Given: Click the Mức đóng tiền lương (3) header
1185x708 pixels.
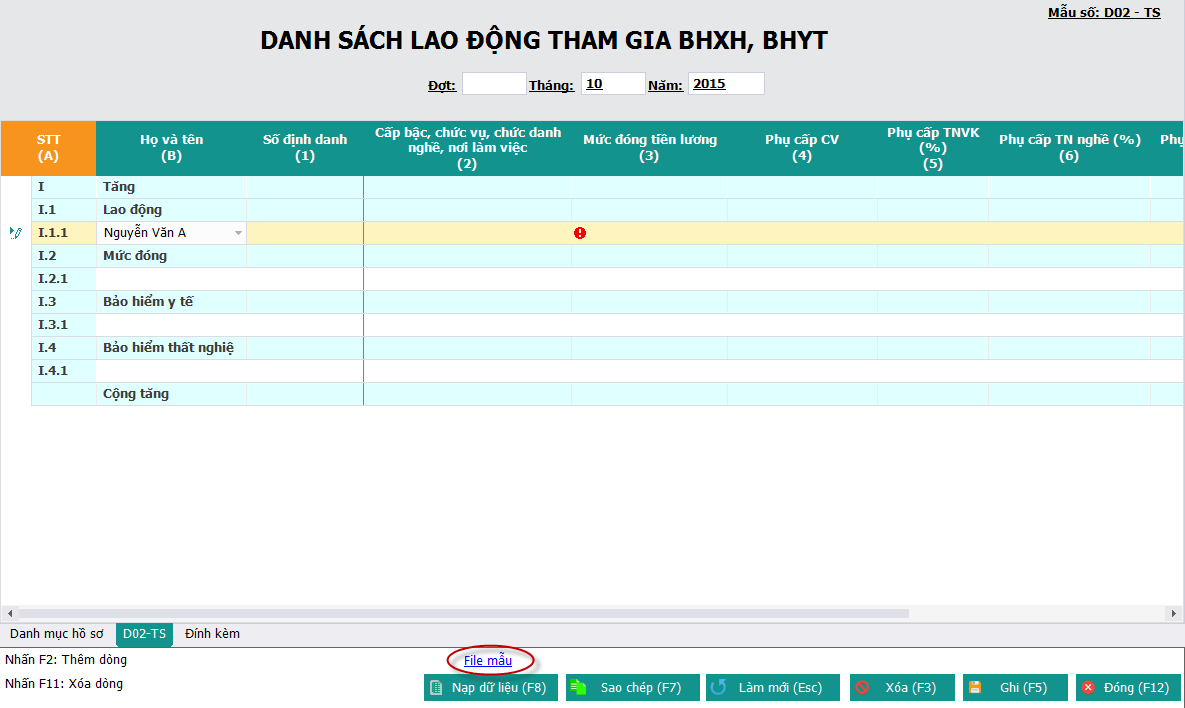Looking at the screenshot, I should (650, 148).
